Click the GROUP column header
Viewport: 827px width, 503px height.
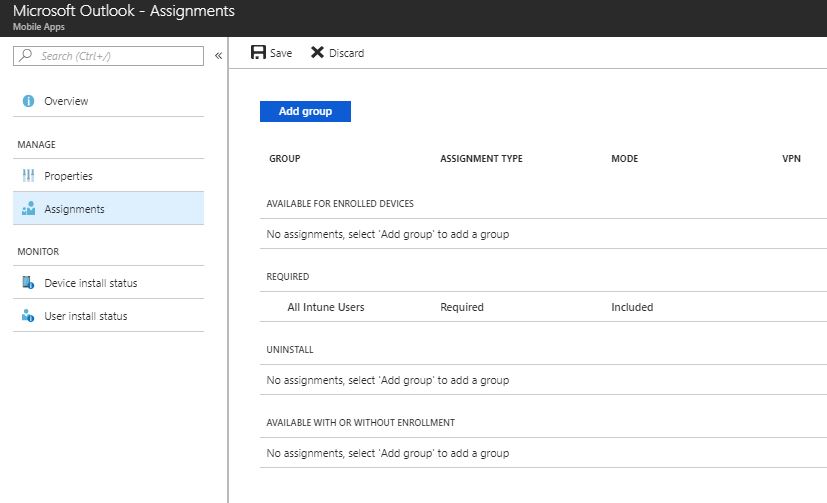click(285, 159)
